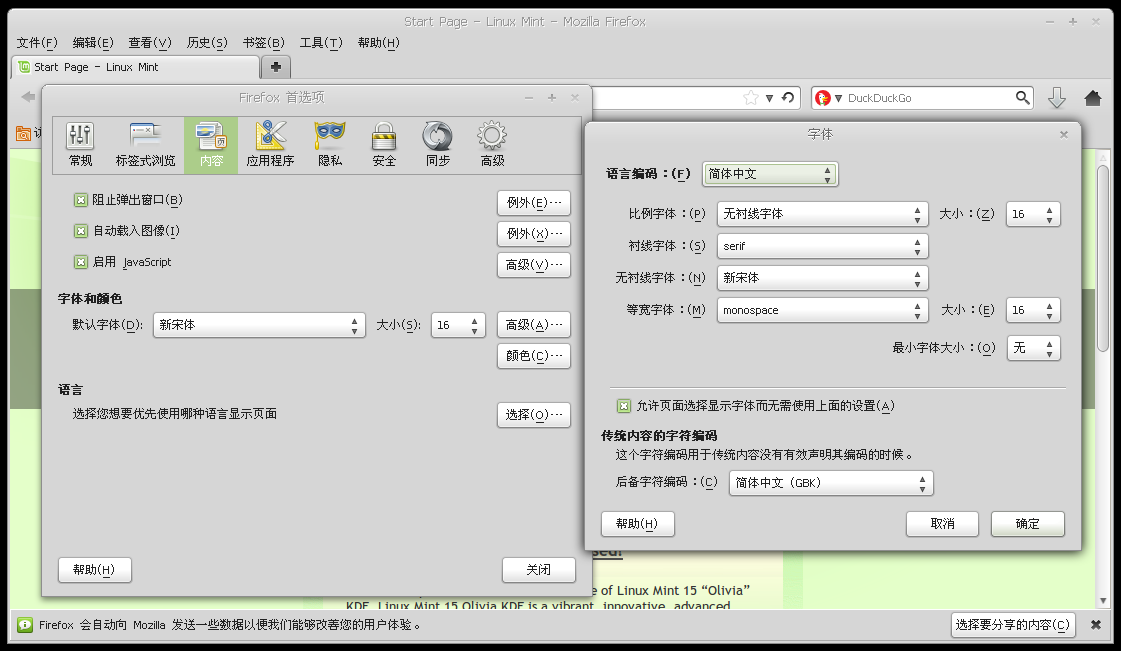
Task: Open the 安全 security padlock icon
Action: click(384, 145)
